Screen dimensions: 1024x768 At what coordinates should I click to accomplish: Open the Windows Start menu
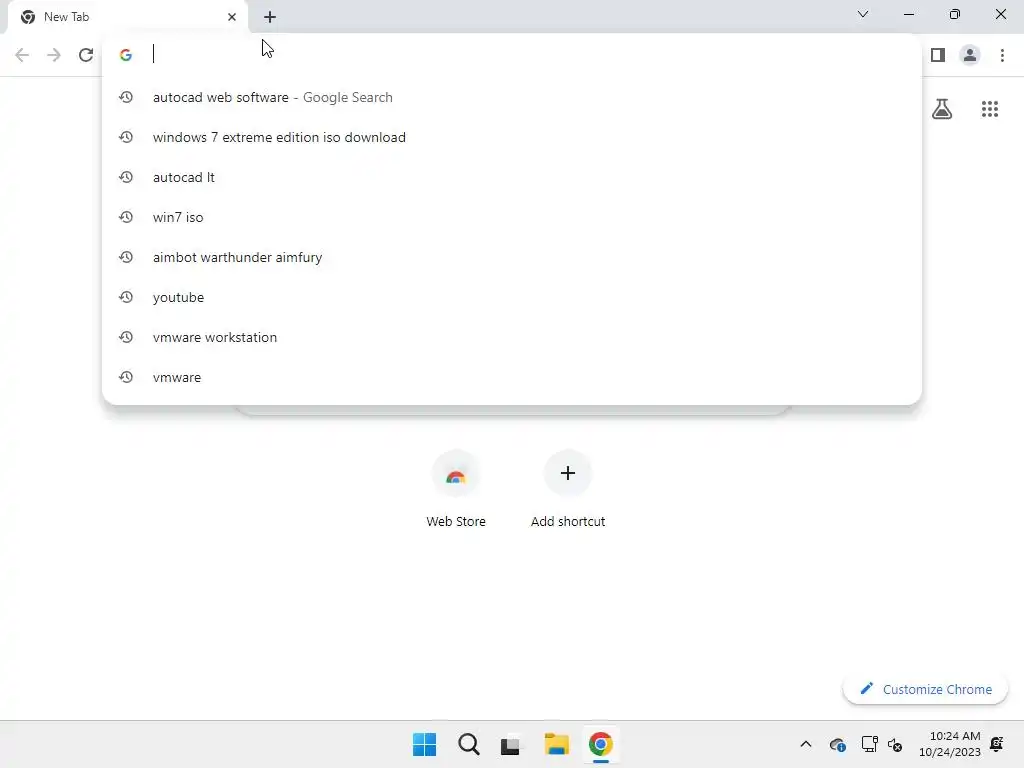tap(424, 744)
